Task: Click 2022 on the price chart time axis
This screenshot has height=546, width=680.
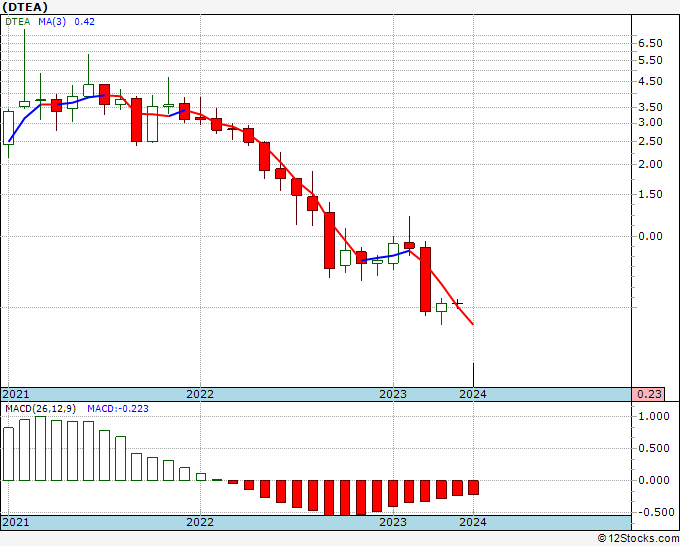Action: coord(200,394)
